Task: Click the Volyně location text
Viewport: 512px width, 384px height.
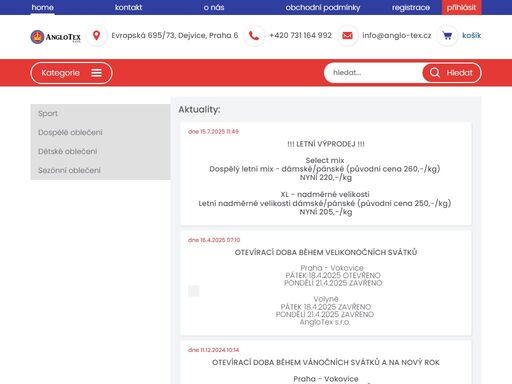Action: (326, 299)
